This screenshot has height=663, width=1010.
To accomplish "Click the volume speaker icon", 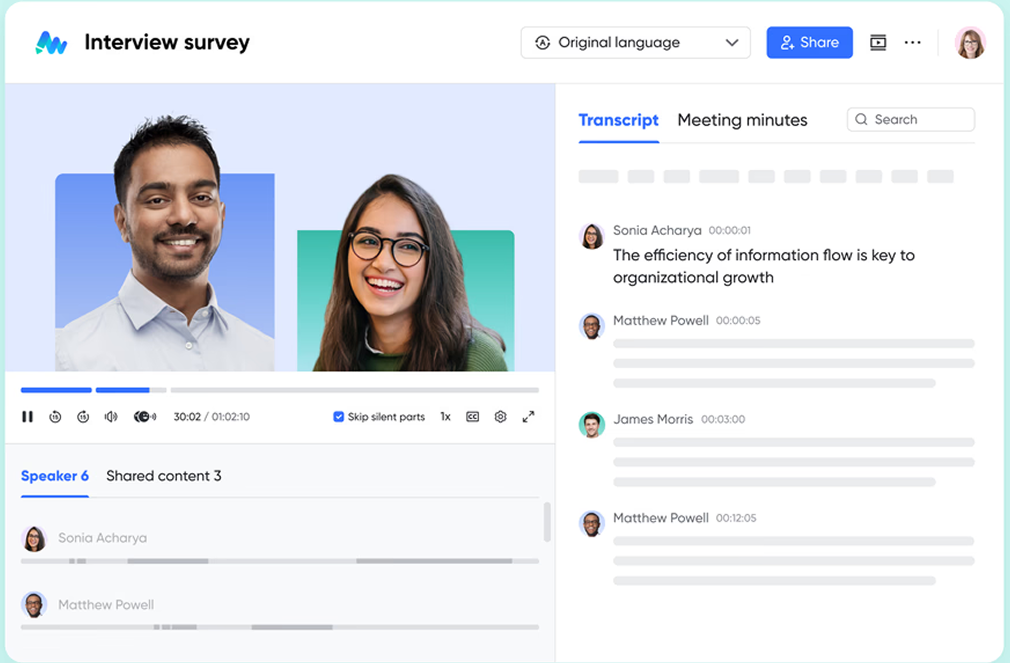I will [111, 417].
